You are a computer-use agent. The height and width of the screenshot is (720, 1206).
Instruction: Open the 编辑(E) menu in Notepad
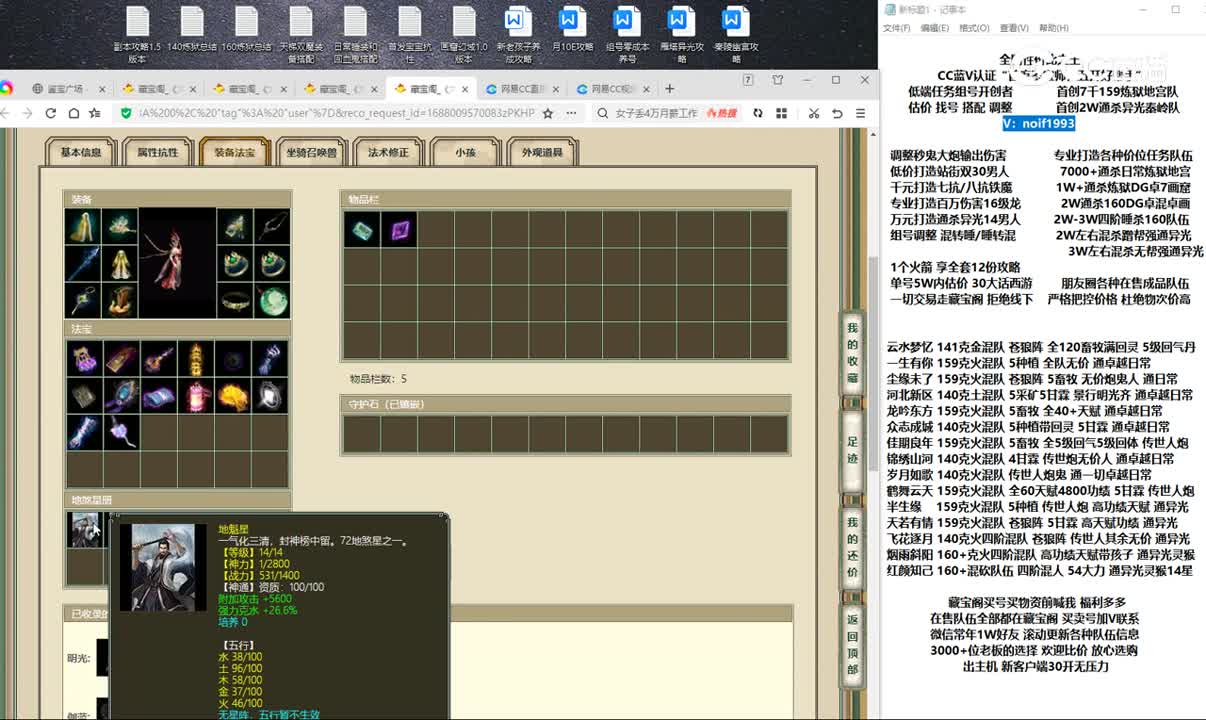(x=934, y=28)
